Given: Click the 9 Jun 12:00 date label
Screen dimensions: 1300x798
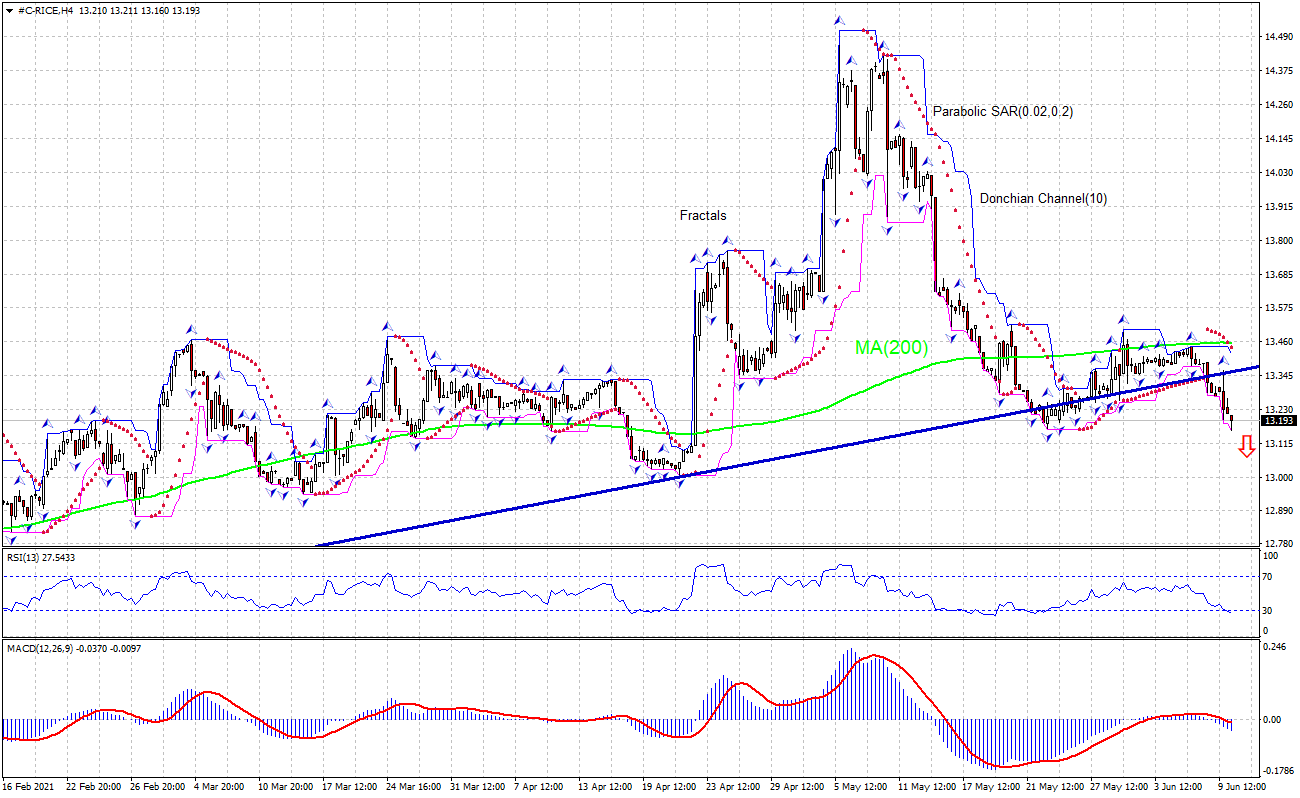Looking at the screenshot, I should tap(1239, 787).
